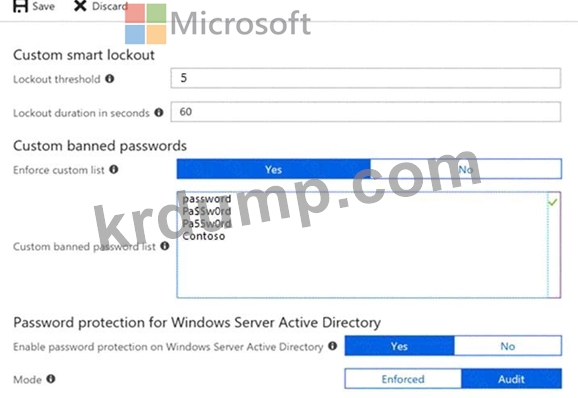The height and width of the screenshot is (398, 578).
Task: Switch Mode to Enforced
Action: (403, 379)
